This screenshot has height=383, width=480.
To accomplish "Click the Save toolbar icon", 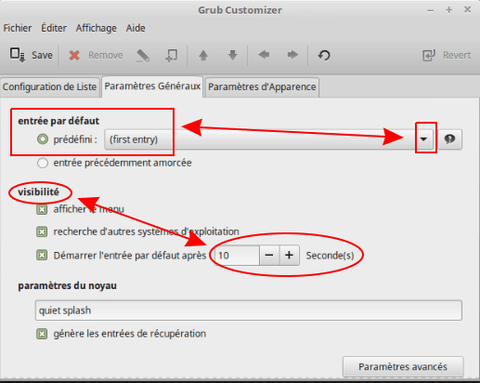I will (x=17, y=55).
